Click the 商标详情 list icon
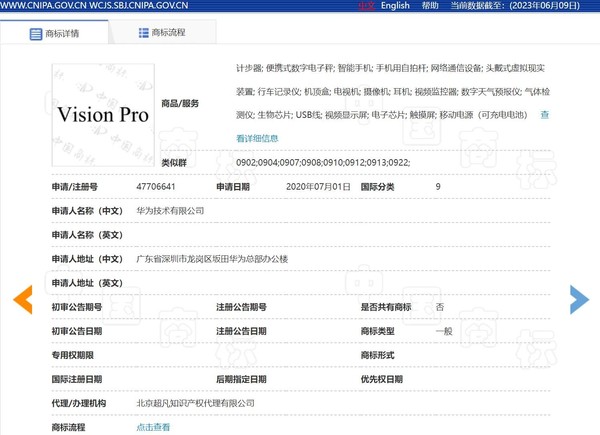 click(x=36, y=34)
